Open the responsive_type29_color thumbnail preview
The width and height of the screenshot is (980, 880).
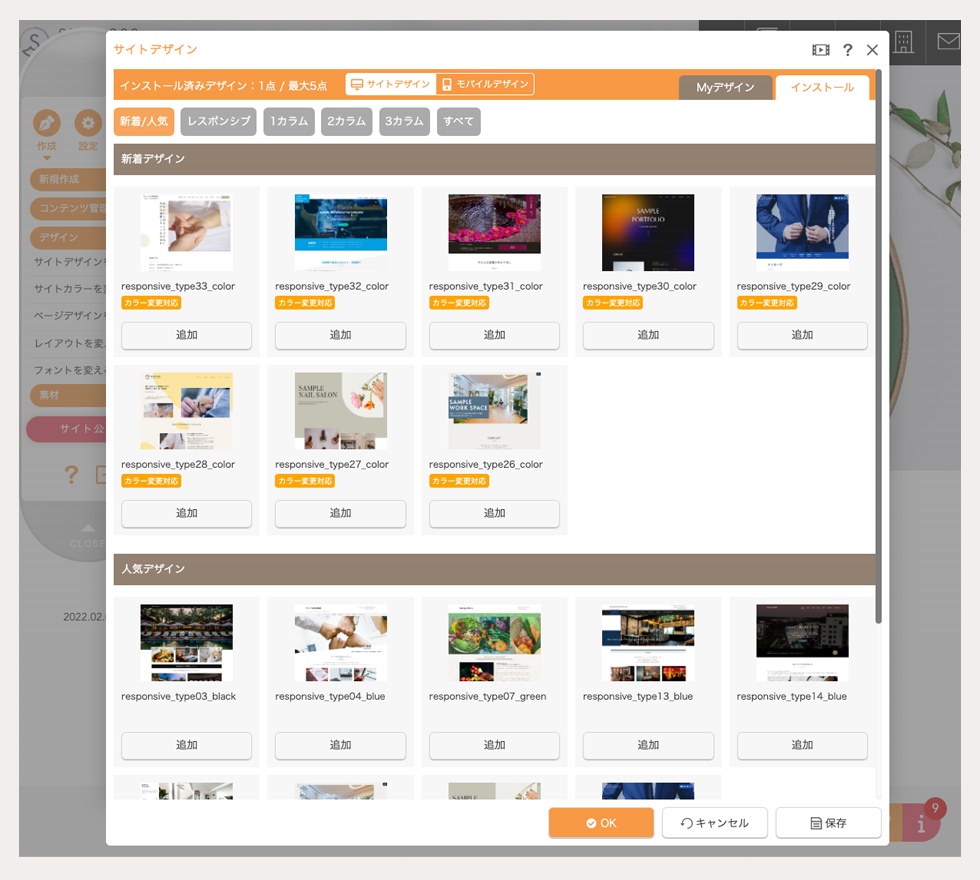click(x=802, y=232)
